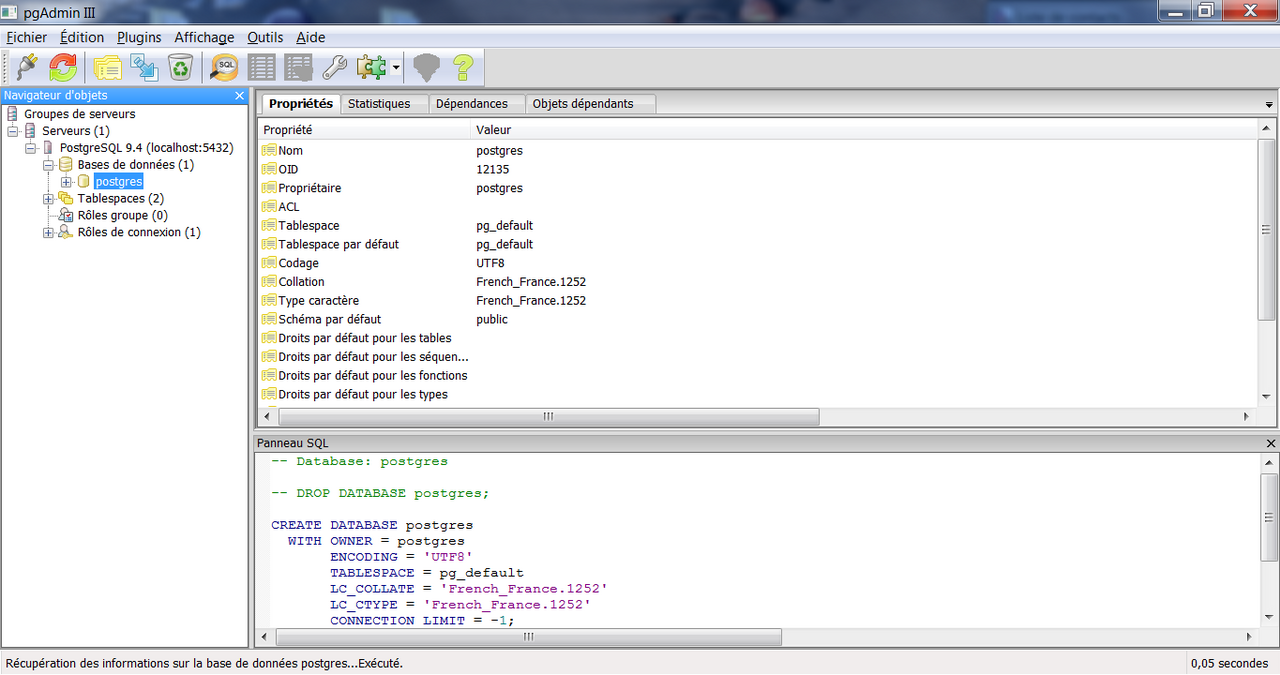Select the ACL property row

pos(758,207)
